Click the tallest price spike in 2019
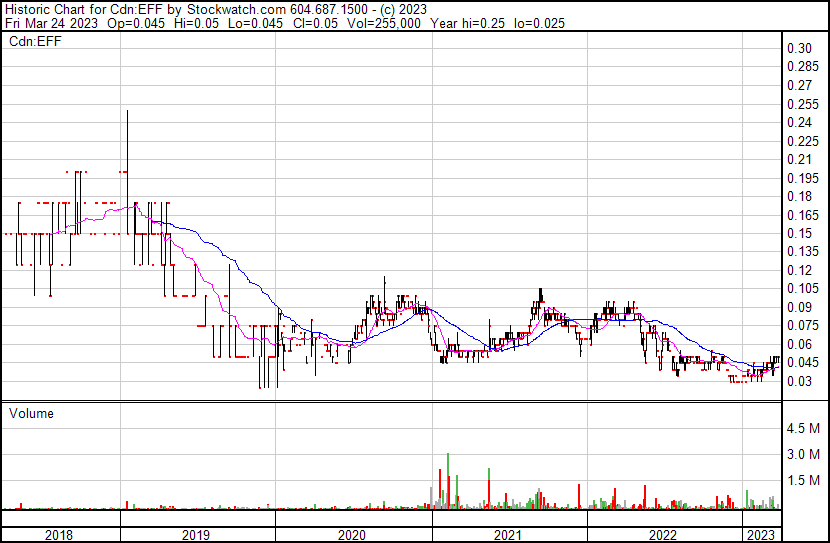Viewport: 830px width, 543px height. click(127, 112)
